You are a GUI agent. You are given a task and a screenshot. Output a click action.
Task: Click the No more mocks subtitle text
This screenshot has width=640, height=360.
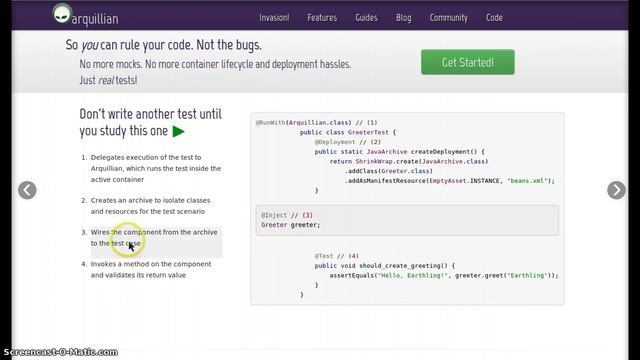coord(215,64)
